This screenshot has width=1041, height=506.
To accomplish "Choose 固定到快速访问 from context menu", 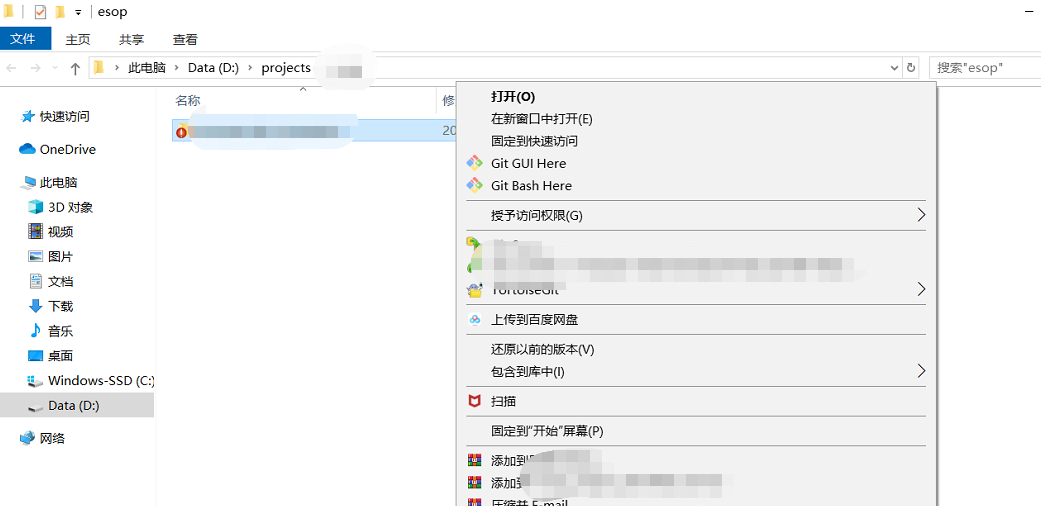I will [696, 141].
